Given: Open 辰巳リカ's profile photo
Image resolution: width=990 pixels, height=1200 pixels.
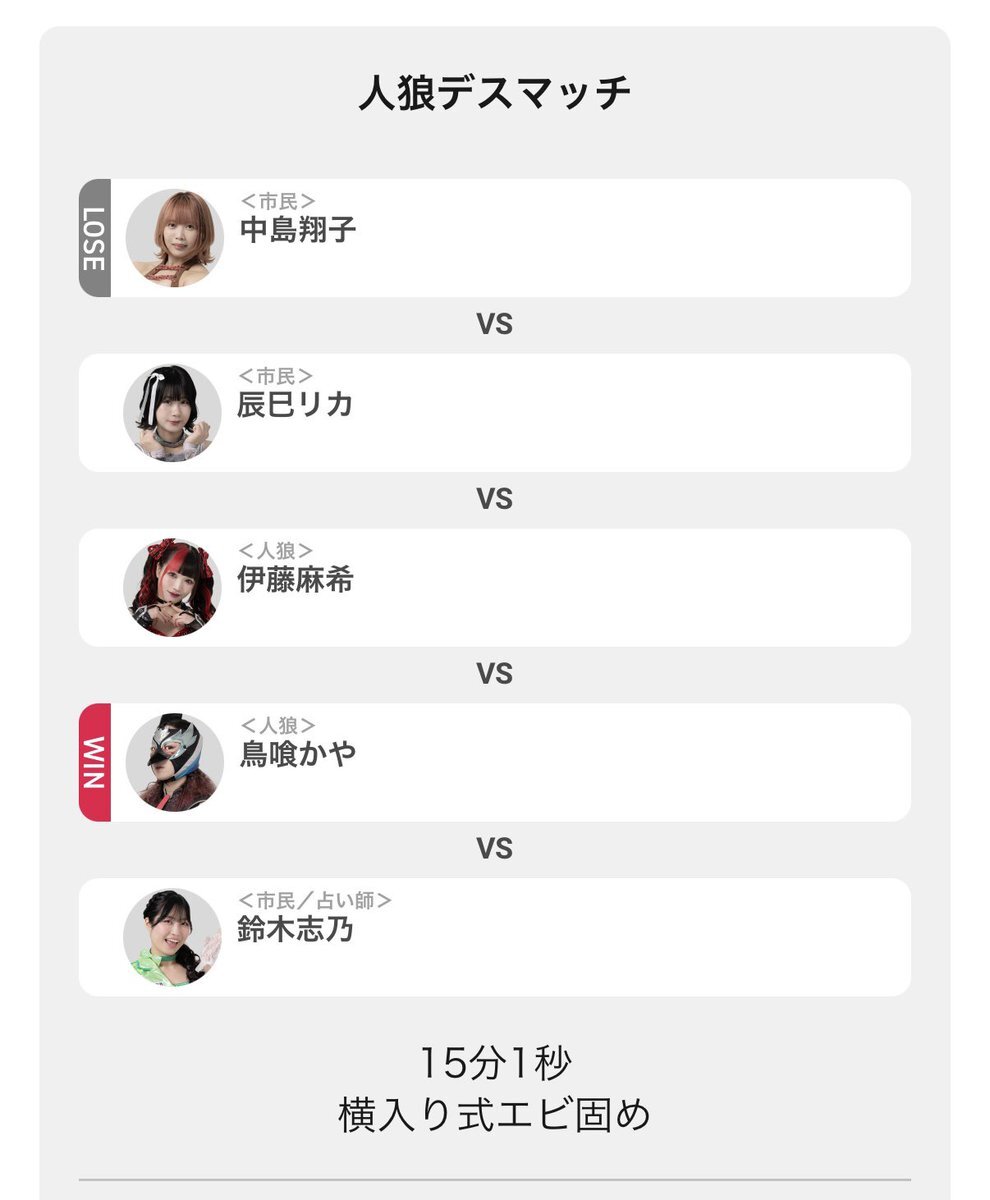Looking at the screenshot, I should [x=172, y=413].
